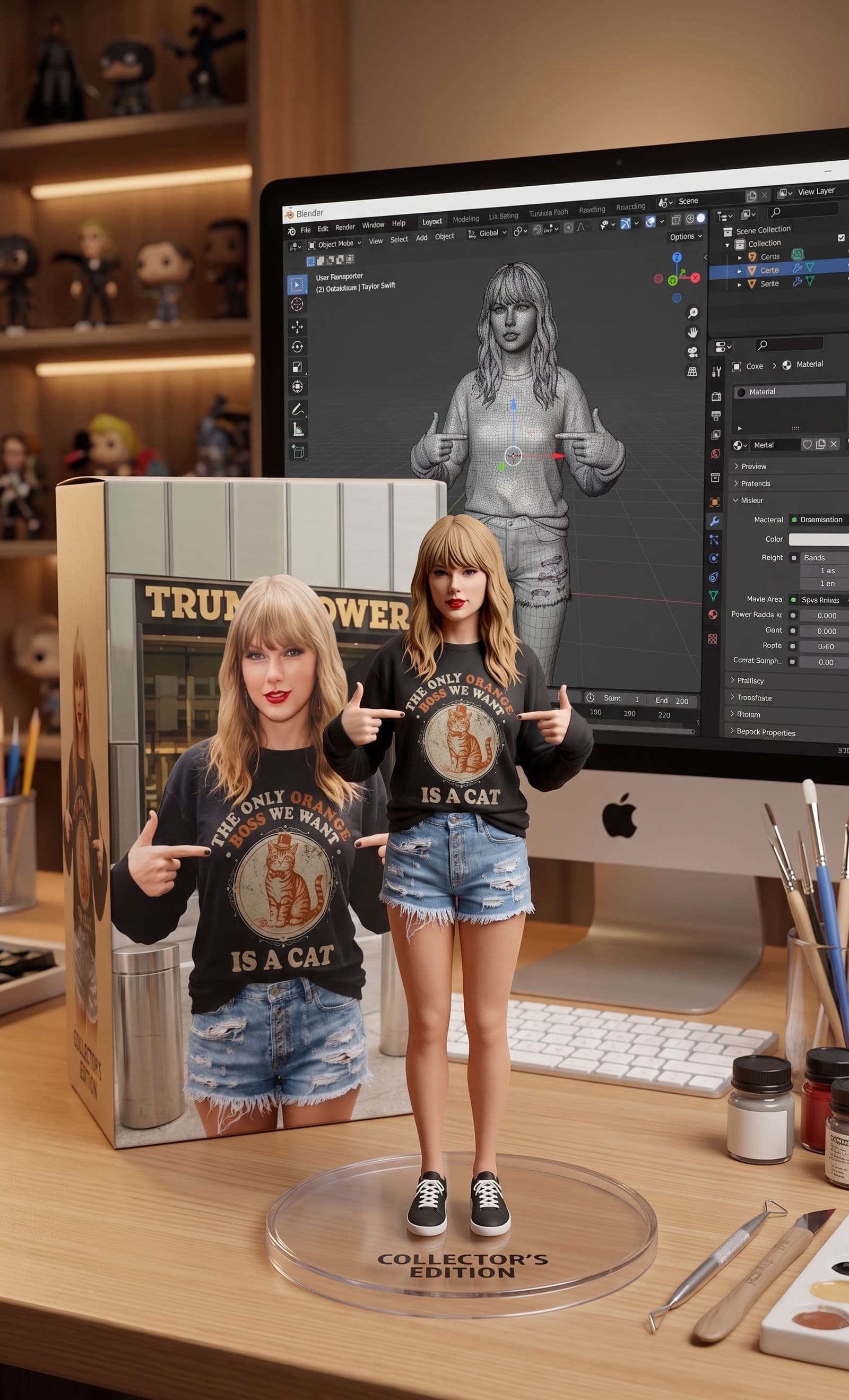The width and height of the screenshot is (849, 1400).
Task: Toggle proportional editing in the viewport header
Action: point(568,228)
